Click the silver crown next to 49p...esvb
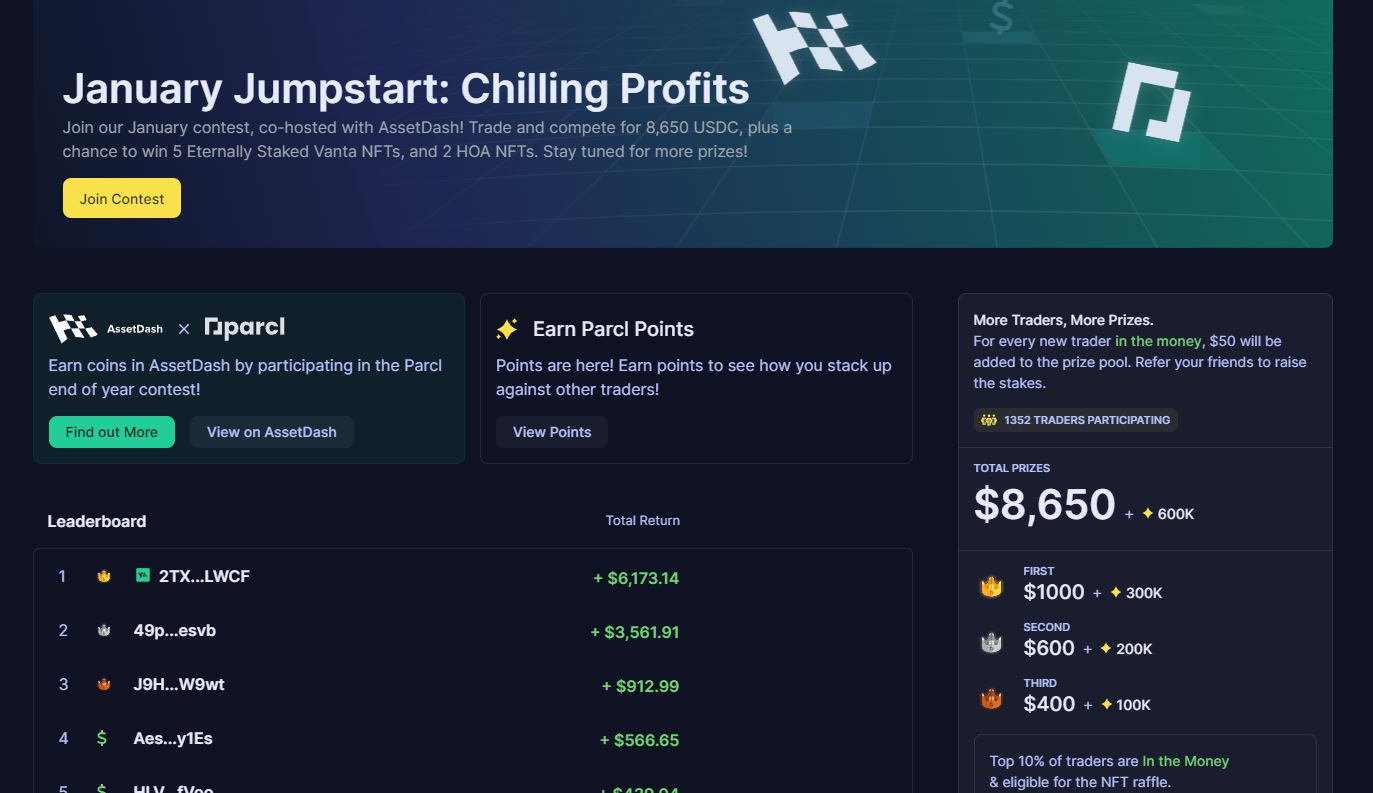 104,631
